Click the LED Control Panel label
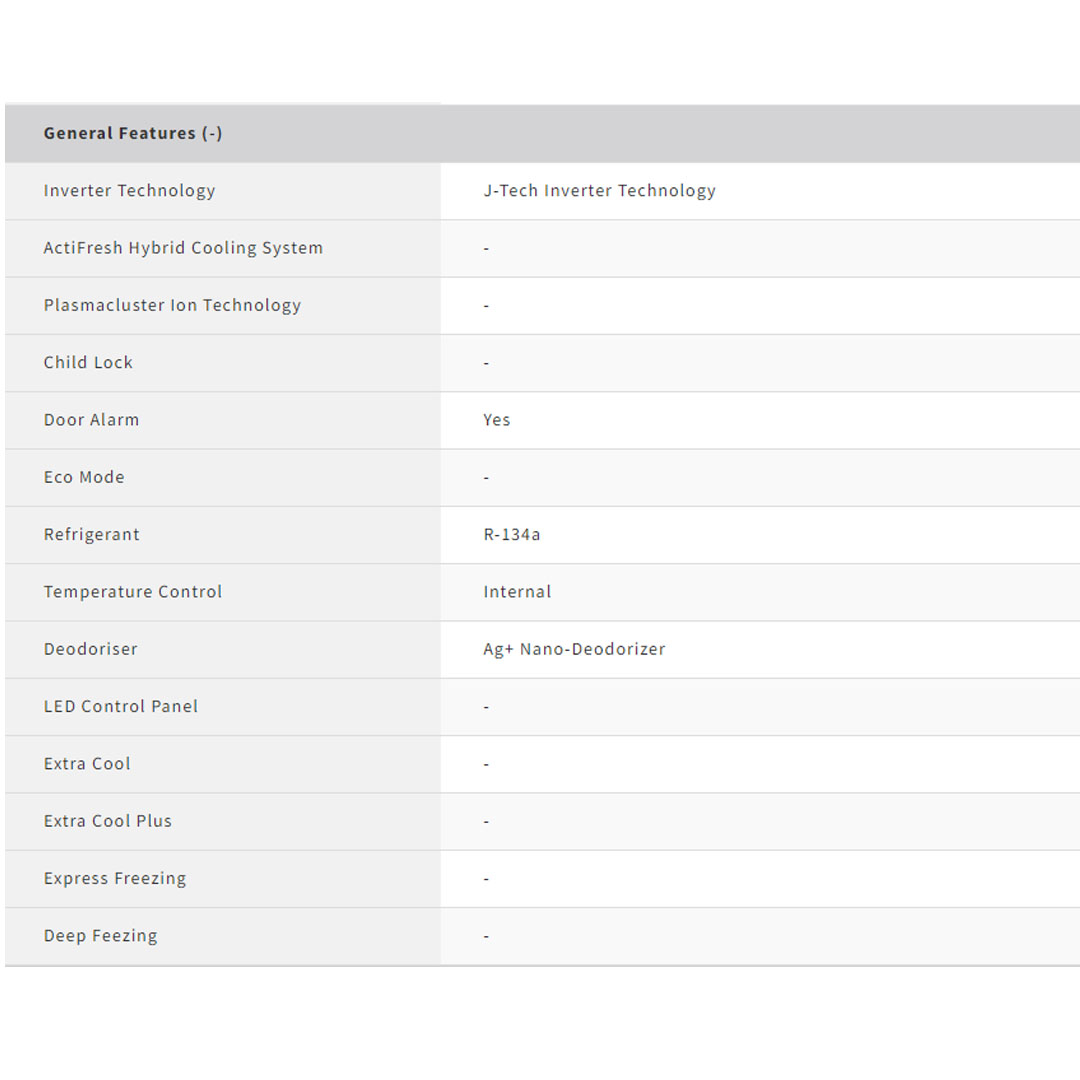Viewport: 1080px width, 1080px height. pos(121,706)
